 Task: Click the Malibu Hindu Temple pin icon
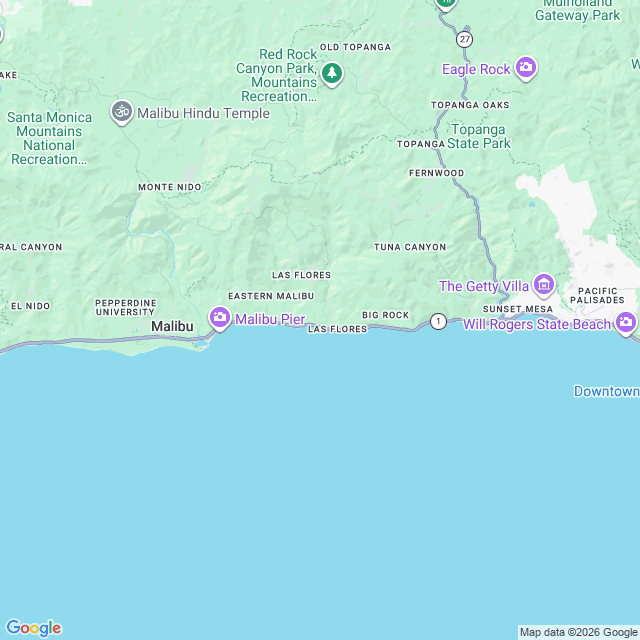click(122, 112)
